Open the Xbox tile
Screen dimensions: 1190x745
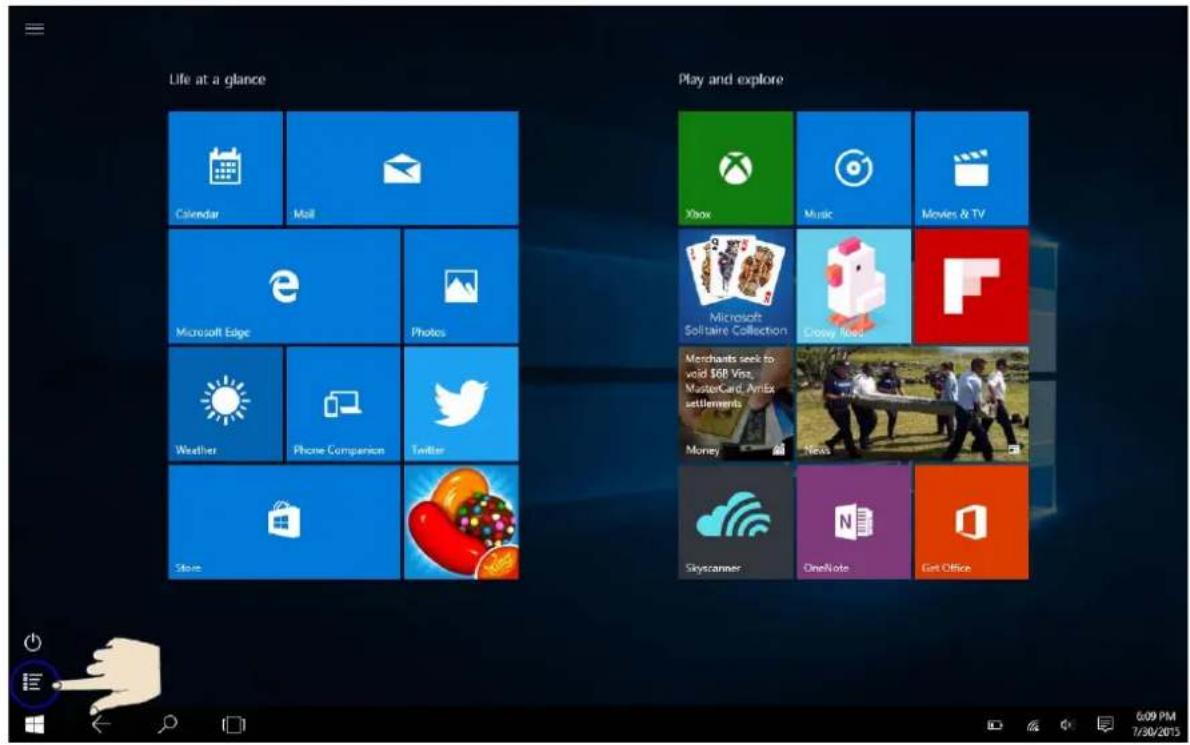[x=735, y=168]
